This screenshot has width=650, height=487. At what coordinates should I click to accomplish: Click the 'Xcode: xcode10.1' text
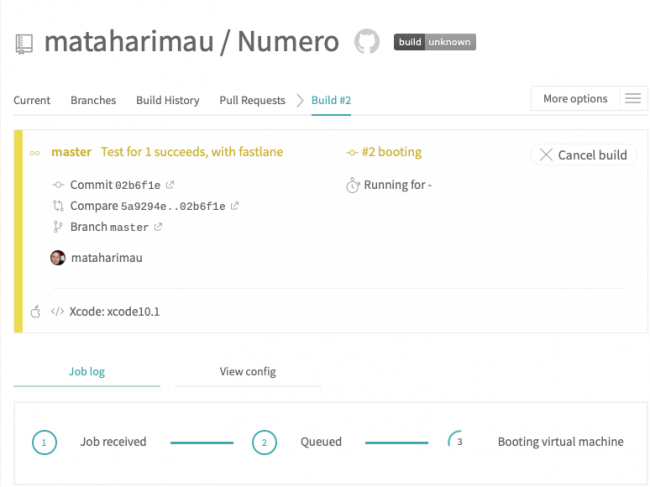pos(114,312)
